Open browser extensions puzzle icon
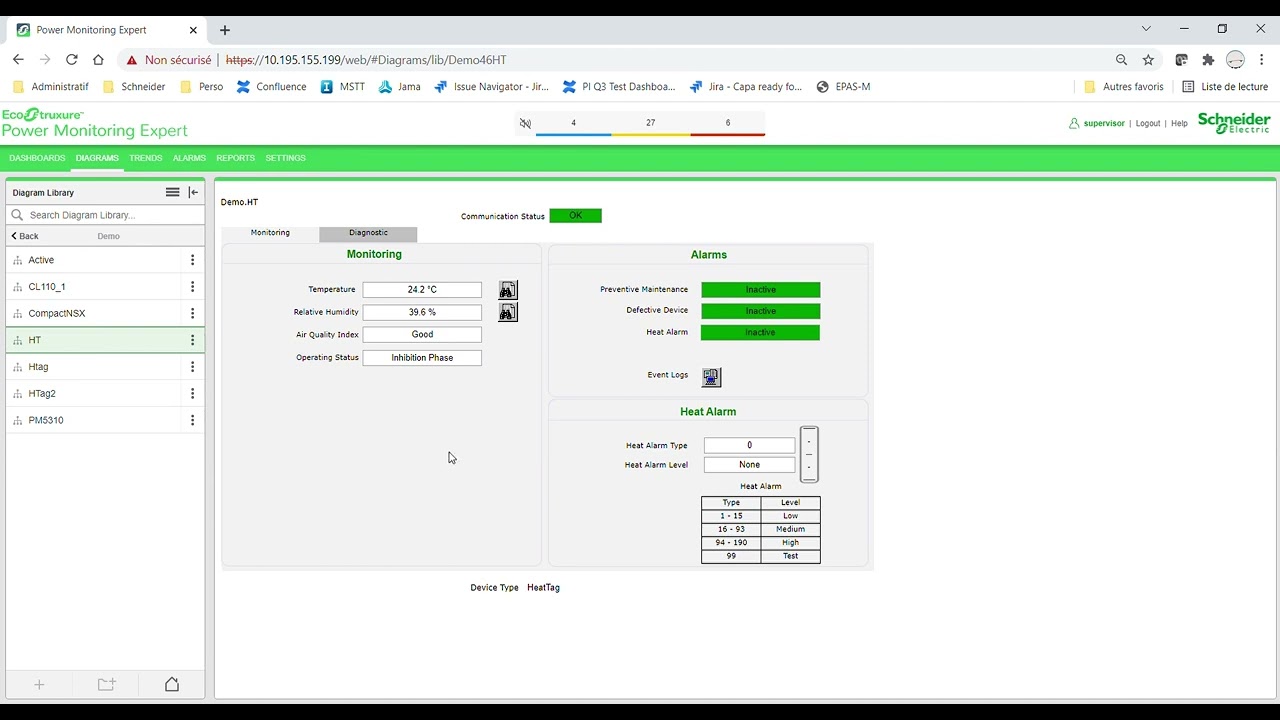1280x720 pixels. click(1208, 60)
